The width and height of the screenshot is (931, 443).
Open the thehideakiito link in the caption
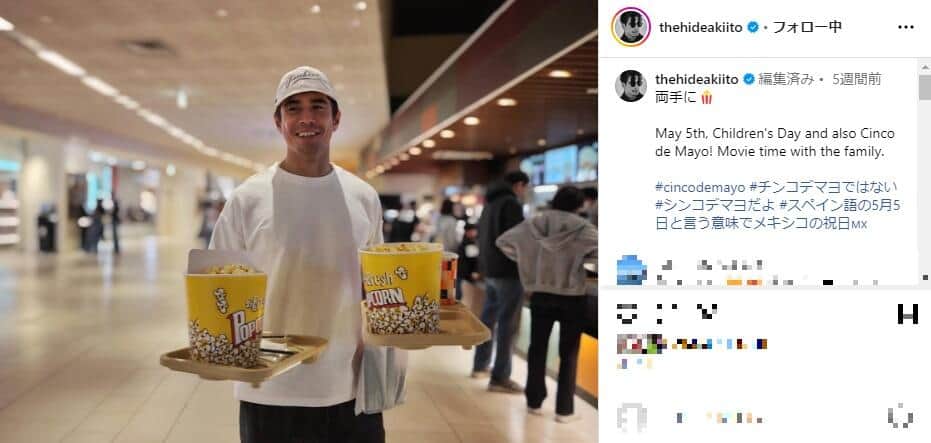click(696, 80)
